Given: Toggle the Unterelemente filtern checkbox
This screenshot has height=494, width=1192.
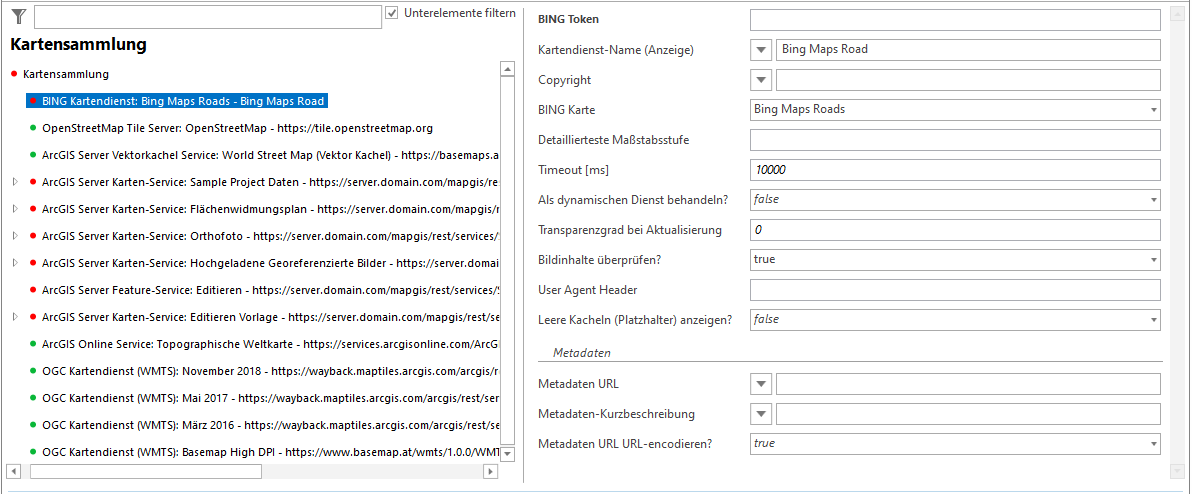Looking at the screenshot, I should (392, 13).
